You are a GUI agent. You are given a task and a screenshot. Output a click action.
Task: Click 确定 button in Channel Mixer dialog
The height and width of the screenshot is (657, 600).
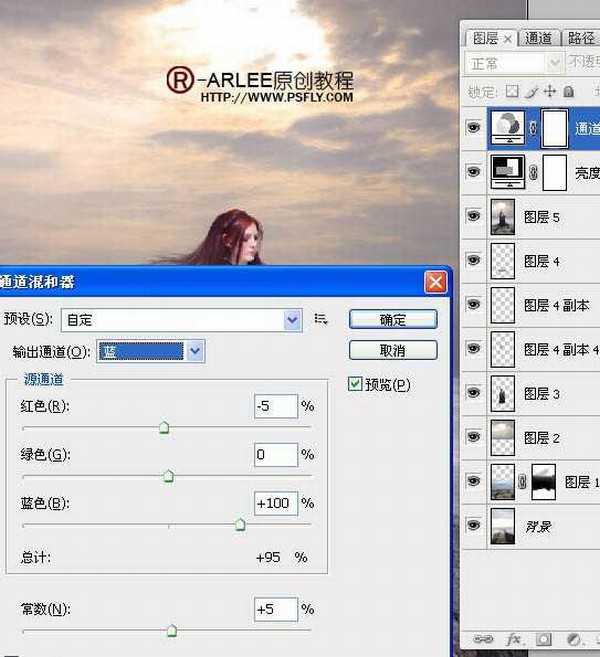tap(393, 320)
